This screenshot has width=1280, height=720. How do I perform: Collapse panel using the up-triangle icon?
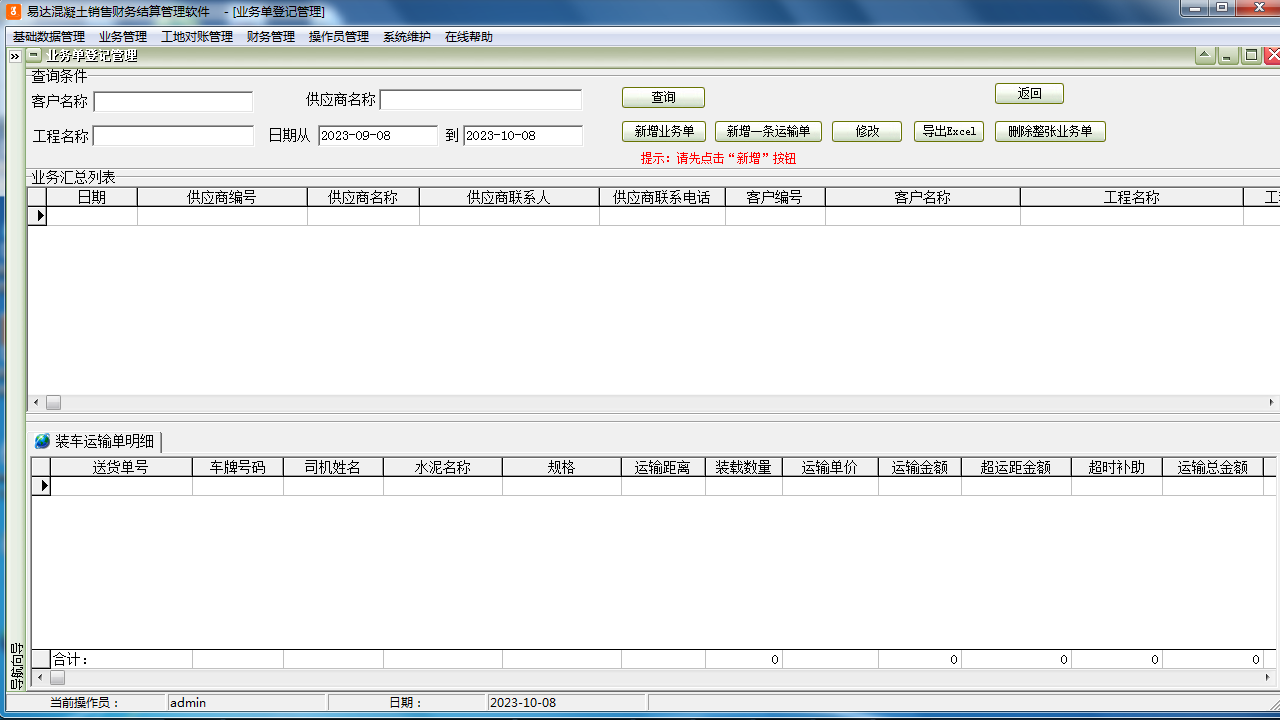click(1205, 56)
